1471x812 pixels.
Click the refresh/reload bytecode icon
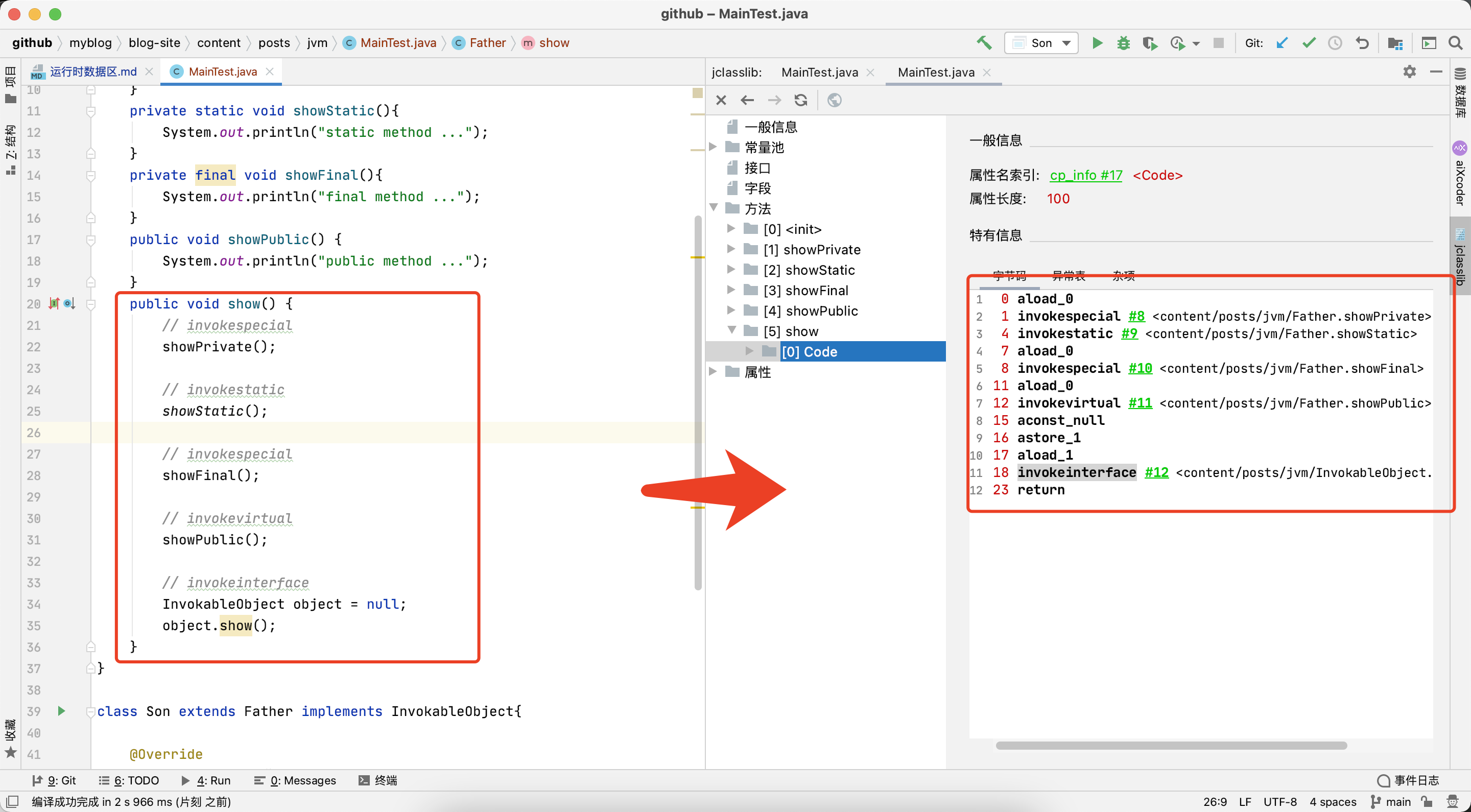pyautogui.click(x=801, y=100)
